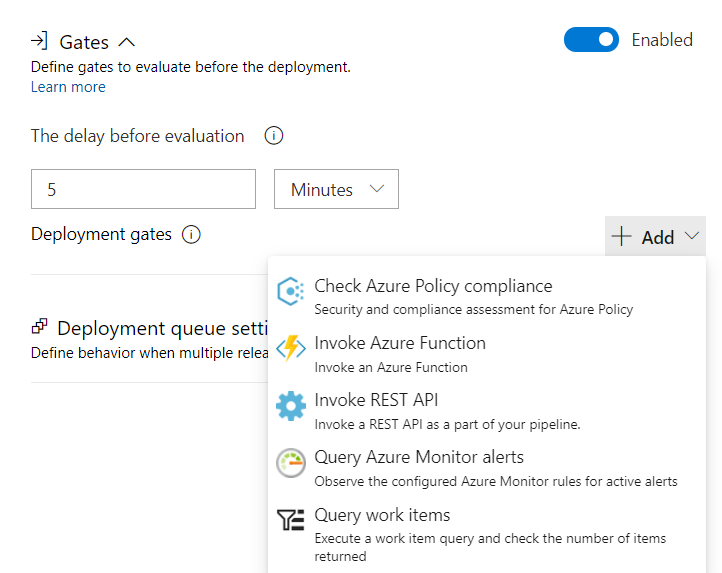Click the delay value input field
Screen dimensions: 722x573
(143, 189)
